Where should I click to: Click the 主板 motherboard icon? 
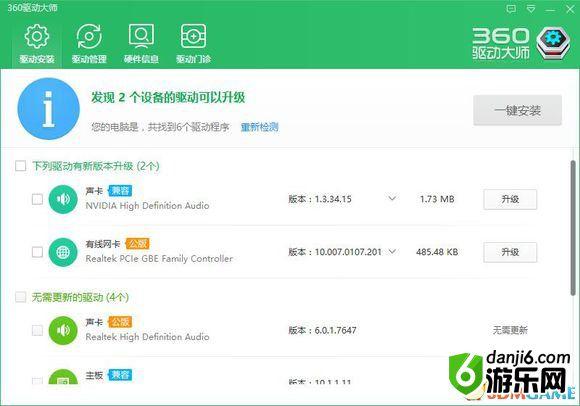coord(63,376)
